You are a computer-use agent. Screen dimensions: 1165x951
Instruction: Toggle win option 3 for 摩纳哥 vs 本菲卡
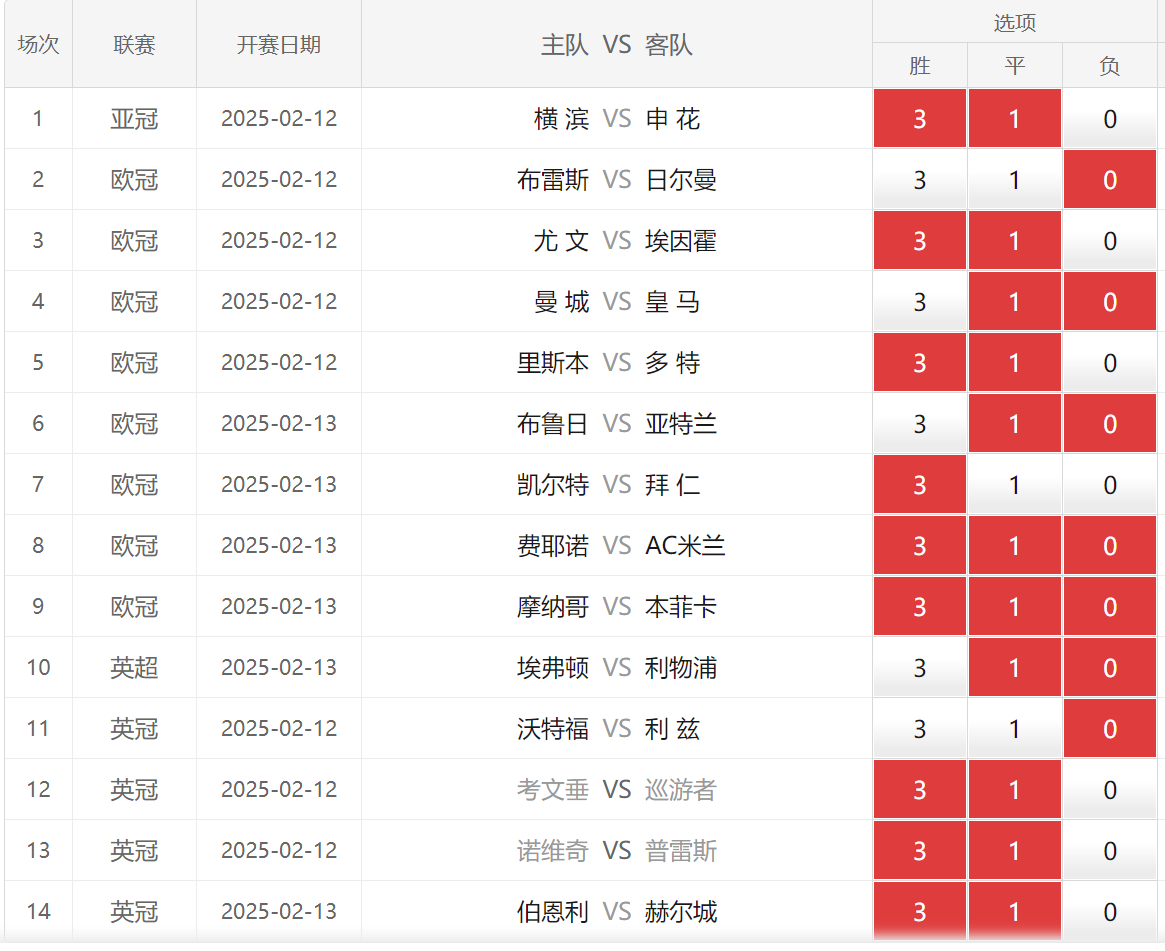pos(920,606)
